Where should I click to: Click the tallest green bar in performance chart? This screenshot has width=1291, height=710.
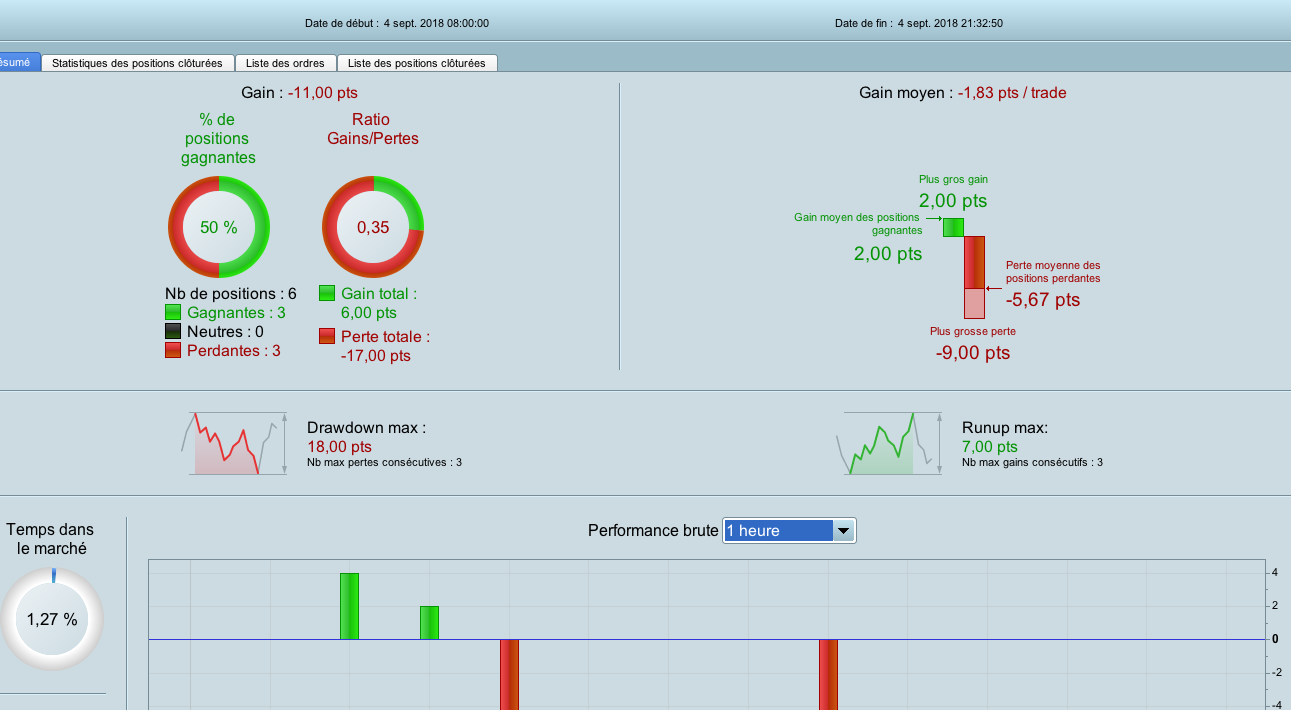[349, 606]
